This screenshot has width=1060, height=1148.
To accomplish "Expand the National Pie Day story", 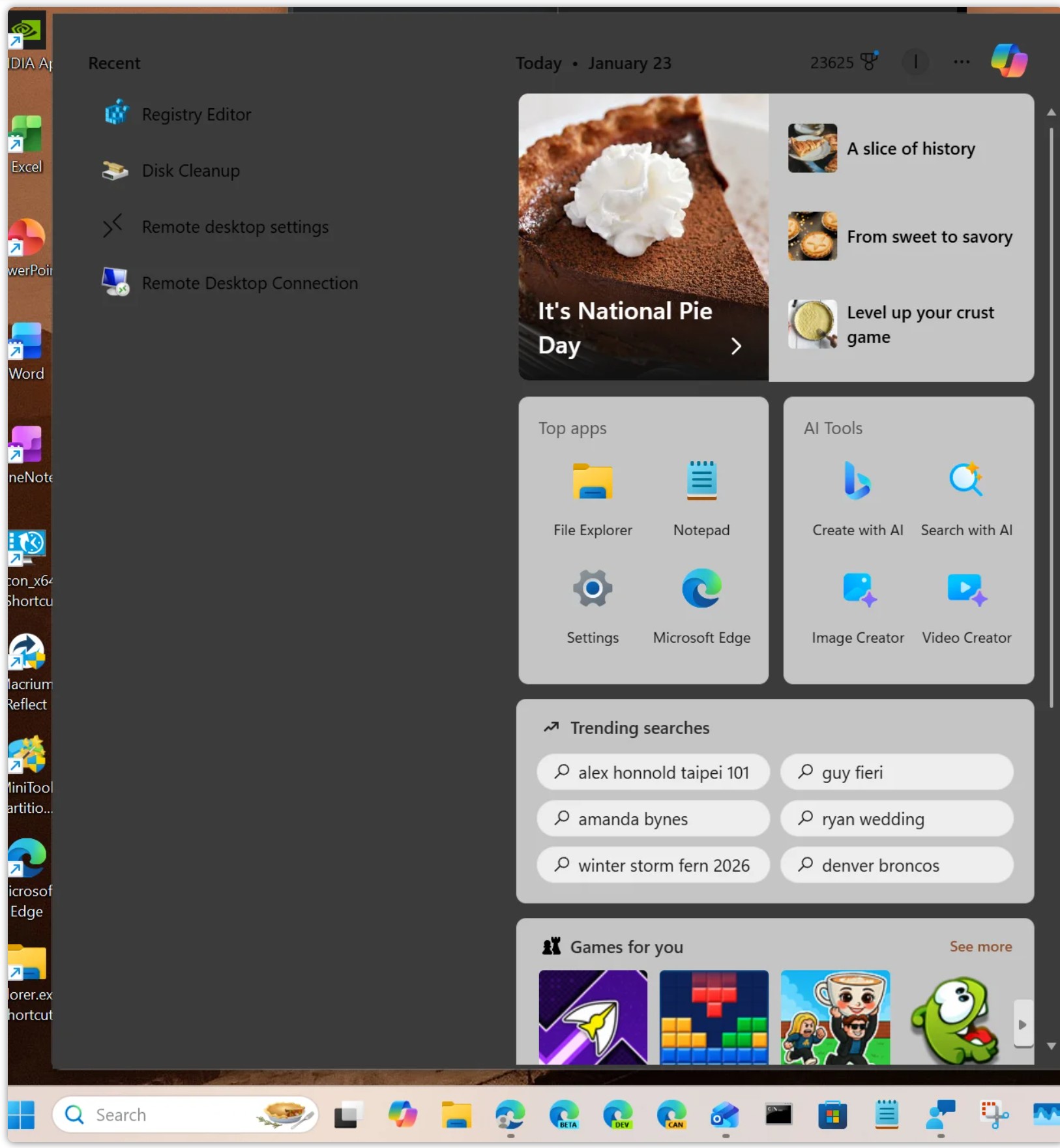I will [x=735, y=346].
